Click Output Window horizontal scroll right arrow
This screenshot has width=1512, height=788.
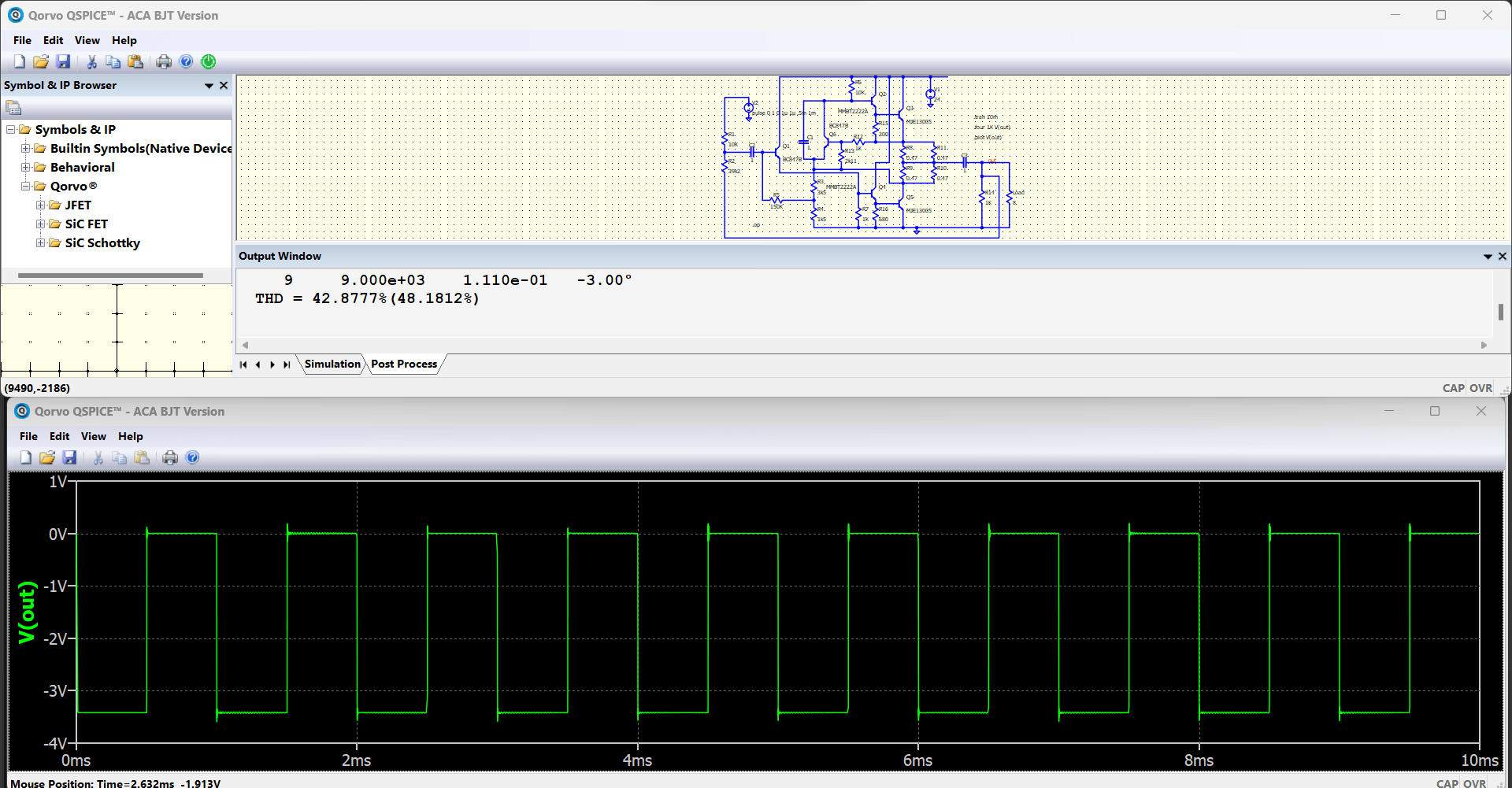point(1484,345)
